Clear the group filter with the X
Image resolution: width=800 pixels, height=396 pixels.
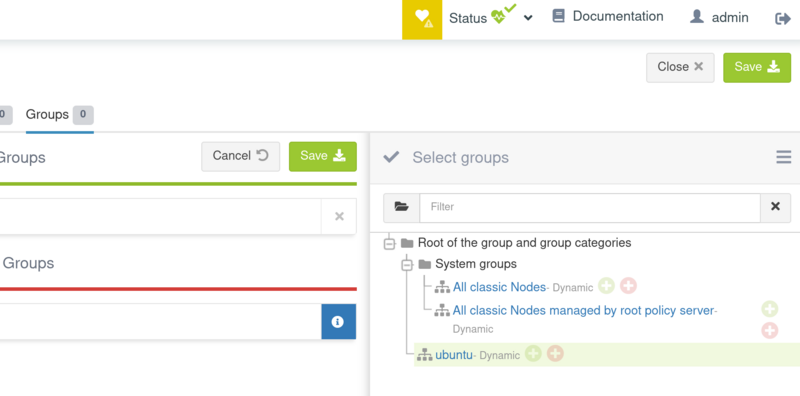776,207
